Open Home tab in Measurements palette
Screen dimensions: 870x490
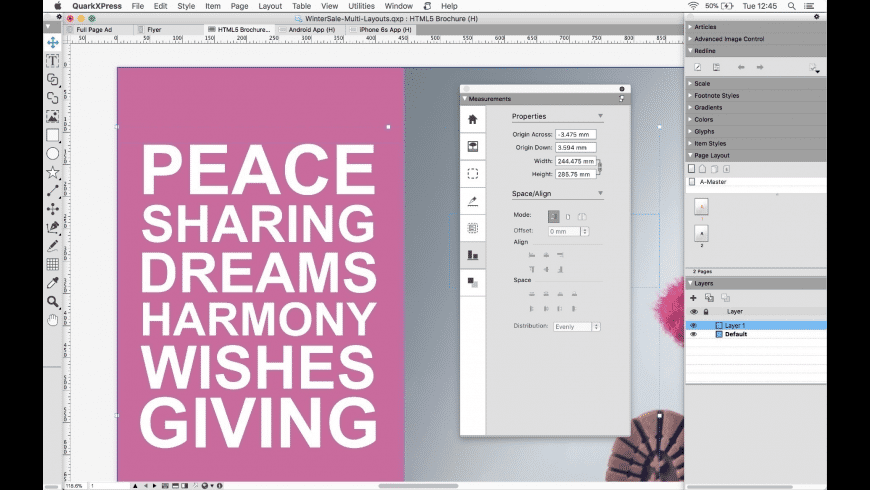click(473, 119)
